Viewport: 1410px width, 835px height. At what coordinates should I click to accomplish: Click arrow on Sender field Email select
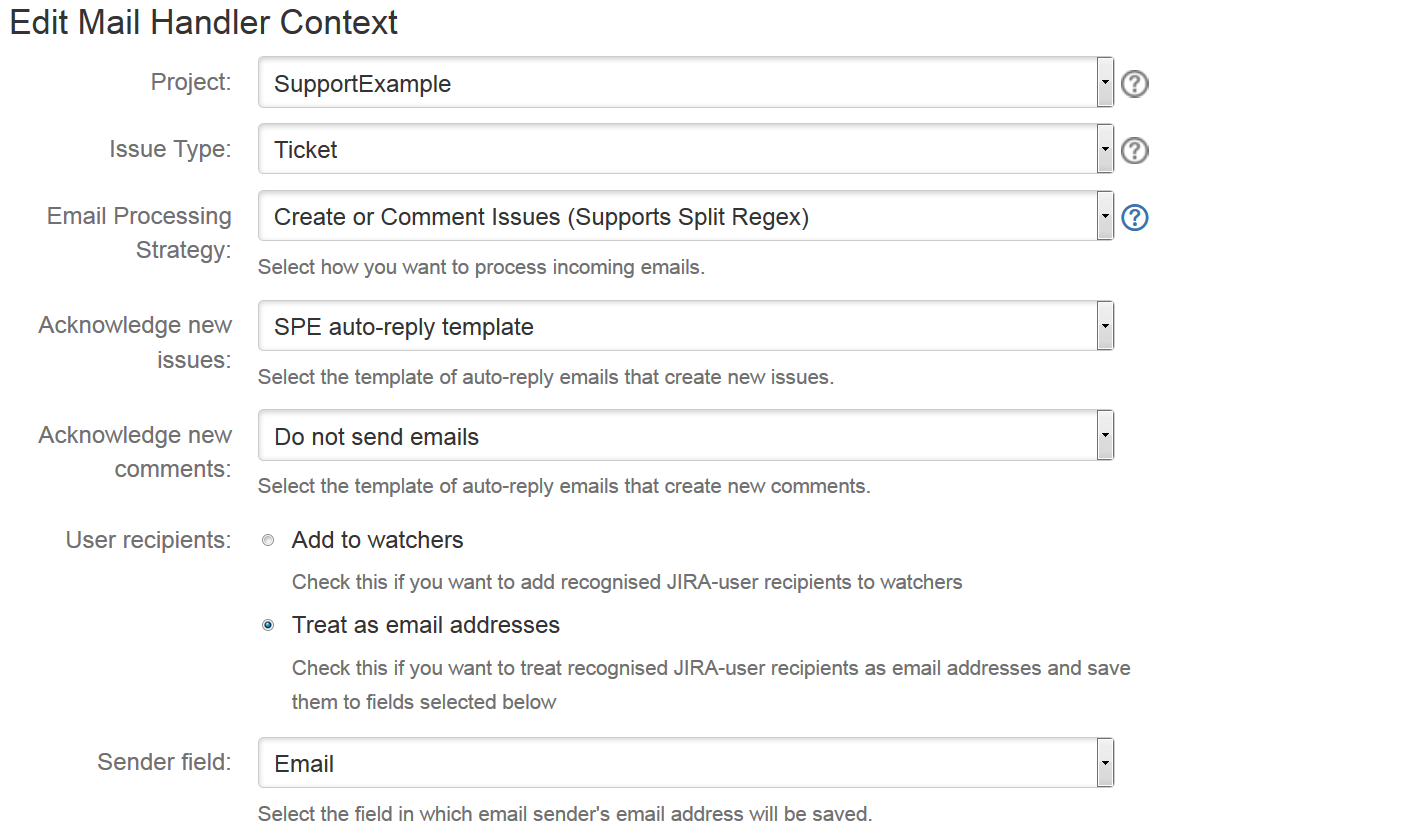[1105, 764]
